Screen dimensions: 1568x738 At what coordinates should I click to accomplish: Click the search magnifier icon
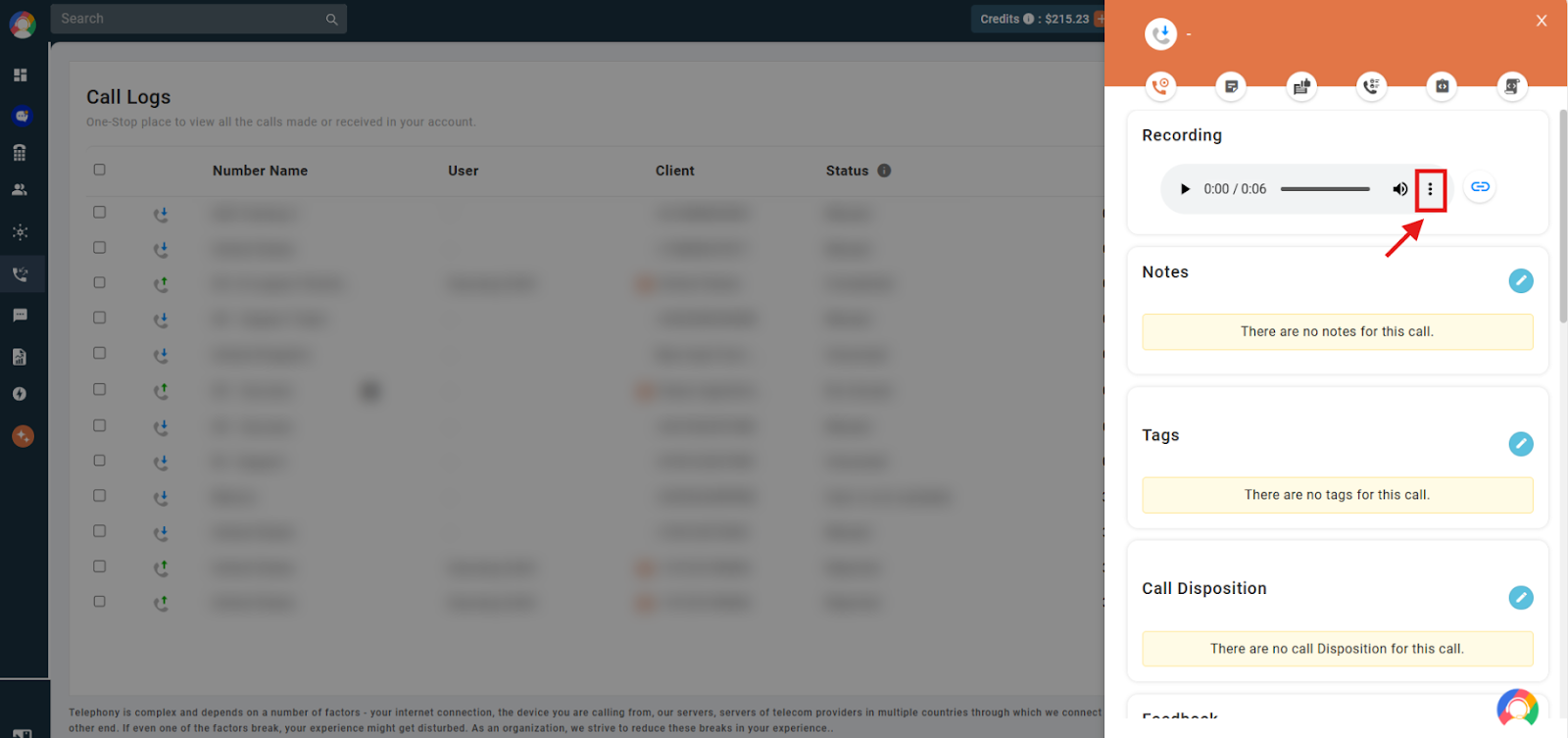pos(332,20)
